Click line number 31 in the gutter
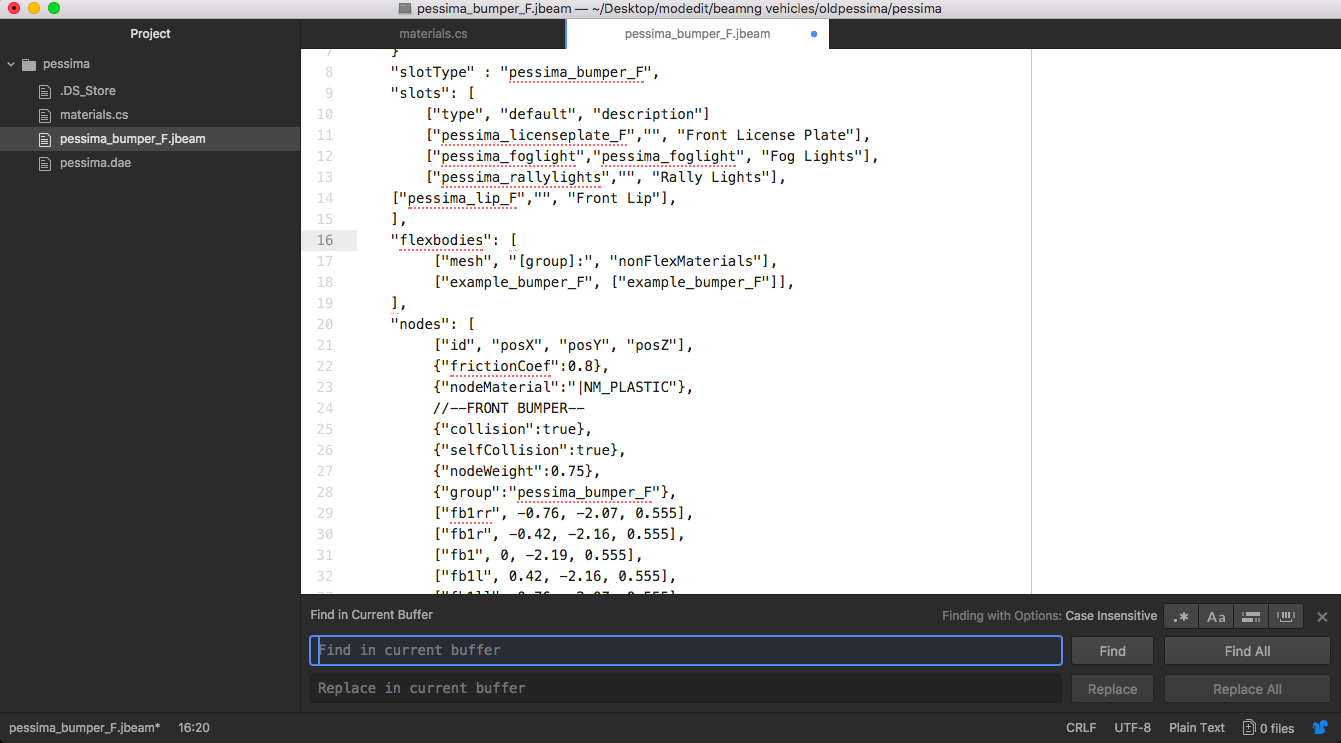The height and width of the screenshot is (743, 1341). (x=325, y=555)
